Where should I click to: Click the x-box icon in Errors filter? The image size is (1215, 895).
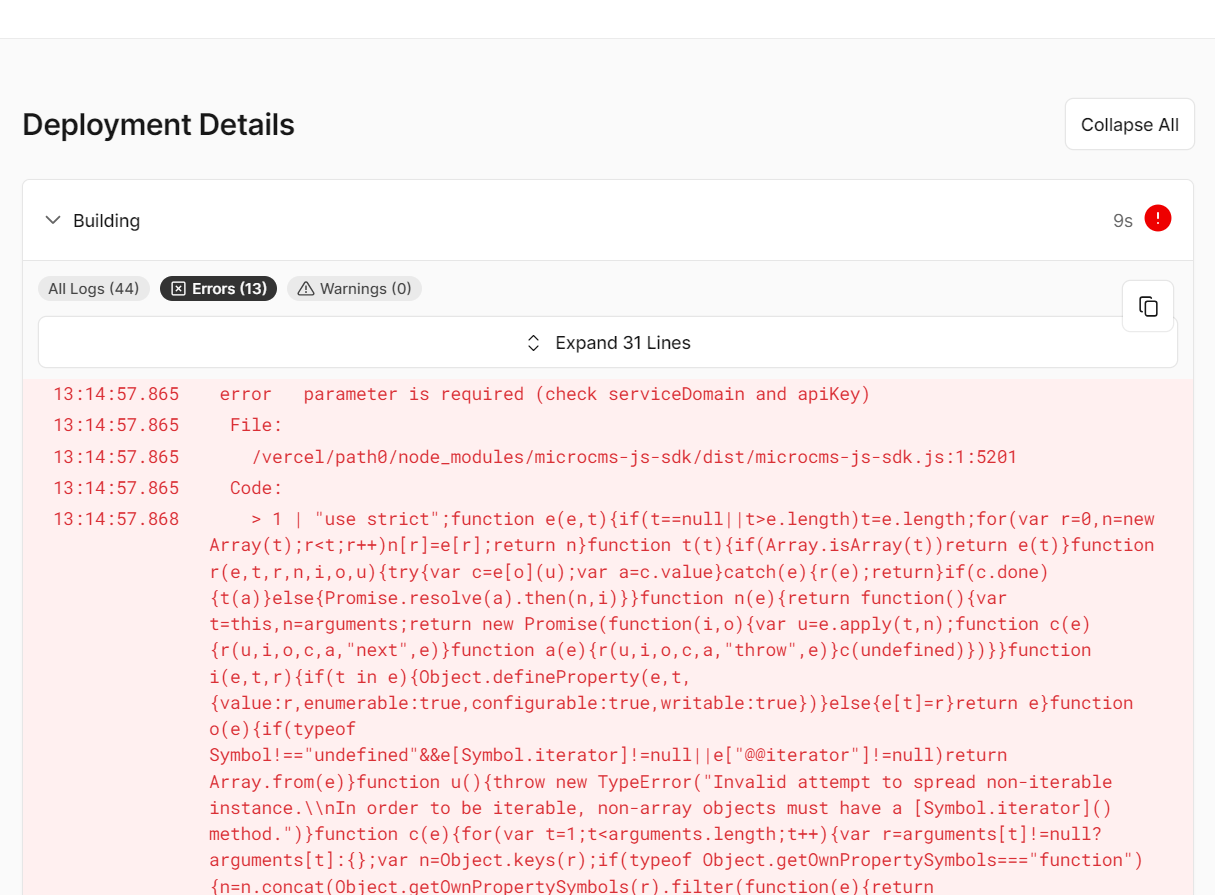(178, 289)
